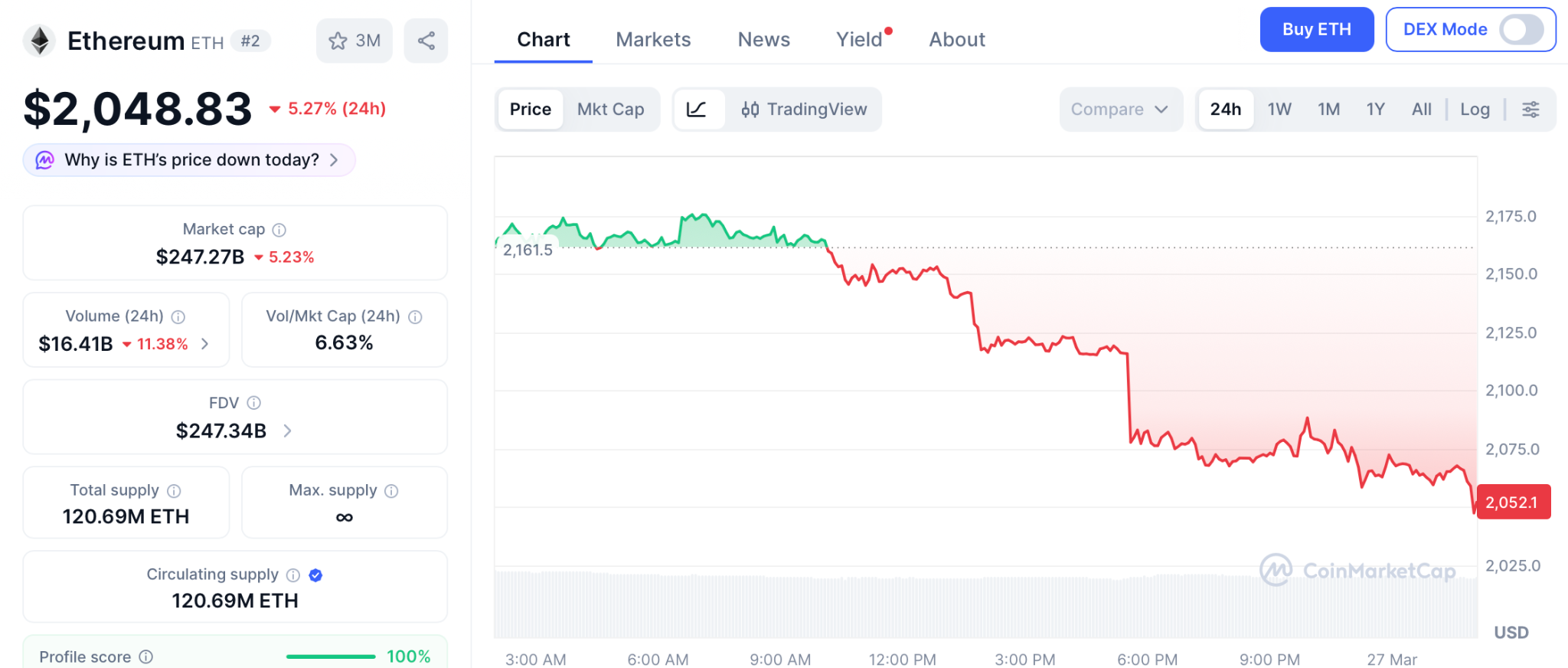Toggle the DEX Mode switch
This screenshot has width=1568, height=668.
(1521, 30)
